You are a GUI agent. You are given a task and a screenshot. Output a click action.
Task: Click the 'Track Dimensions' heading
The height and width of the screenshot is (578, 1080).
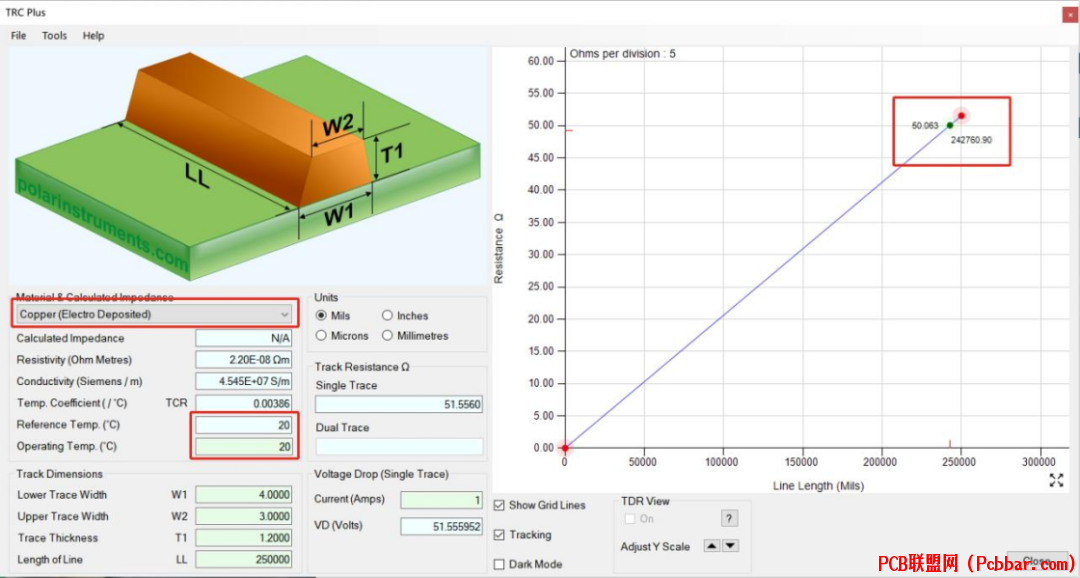[60, 474]
